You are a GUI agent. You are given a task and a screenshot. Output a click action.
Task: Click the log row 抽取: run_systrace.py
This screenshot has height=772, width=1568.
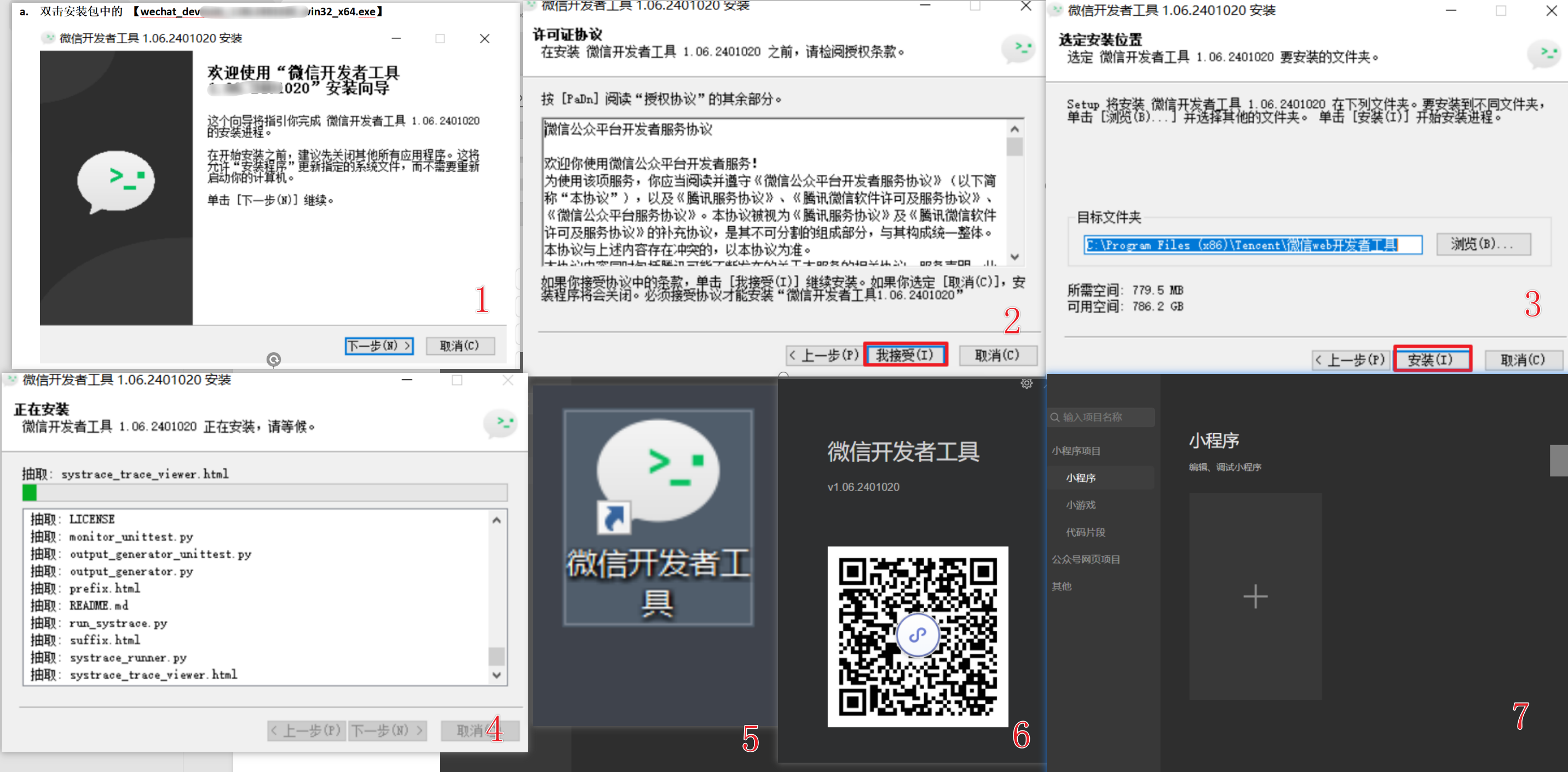point(99,623)
